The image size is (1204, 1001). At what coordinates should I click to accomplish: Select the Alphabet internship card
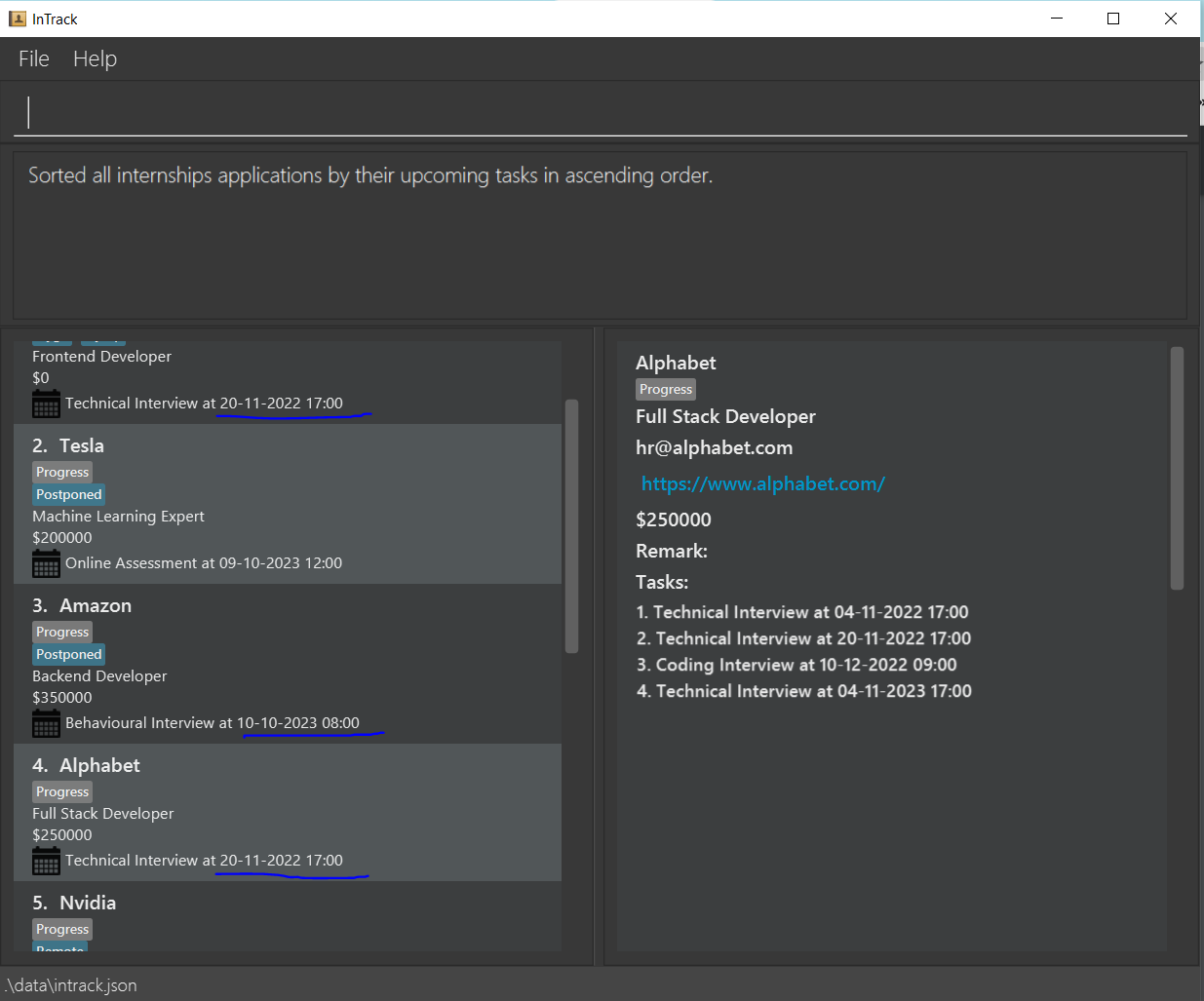click(x=288, y=813)
